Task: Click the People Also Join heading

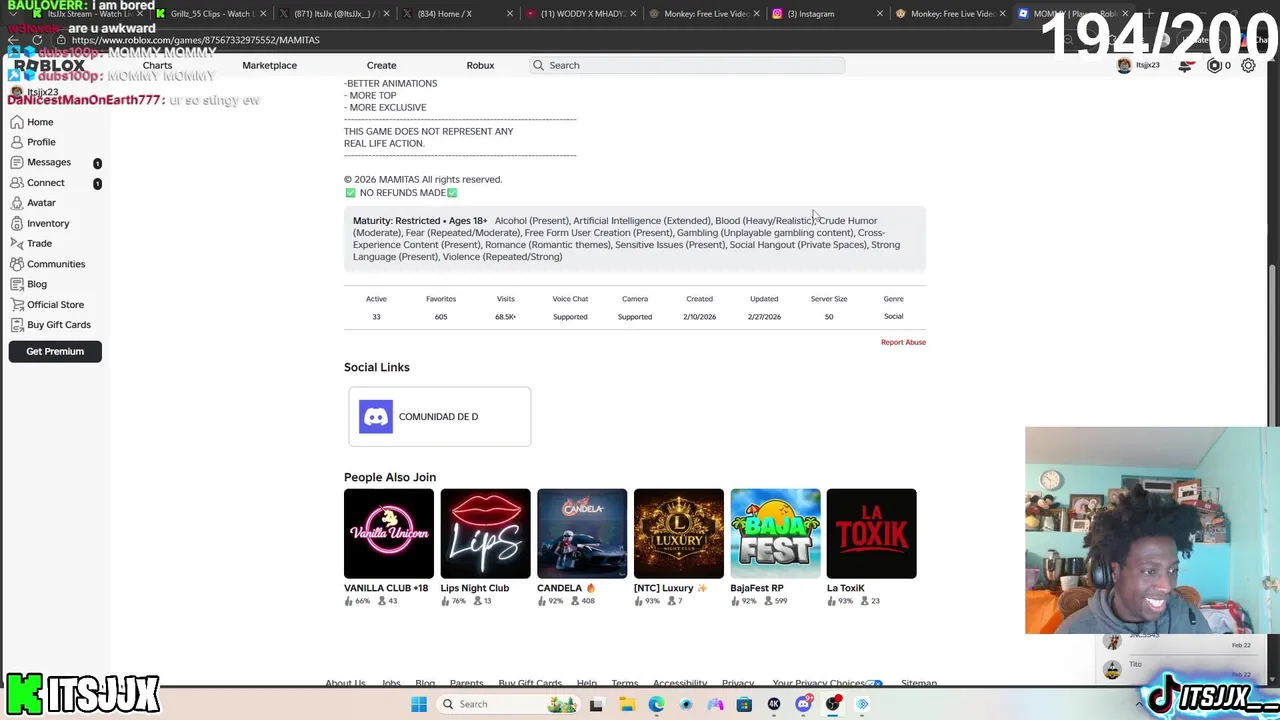Action: pos(390,477)
